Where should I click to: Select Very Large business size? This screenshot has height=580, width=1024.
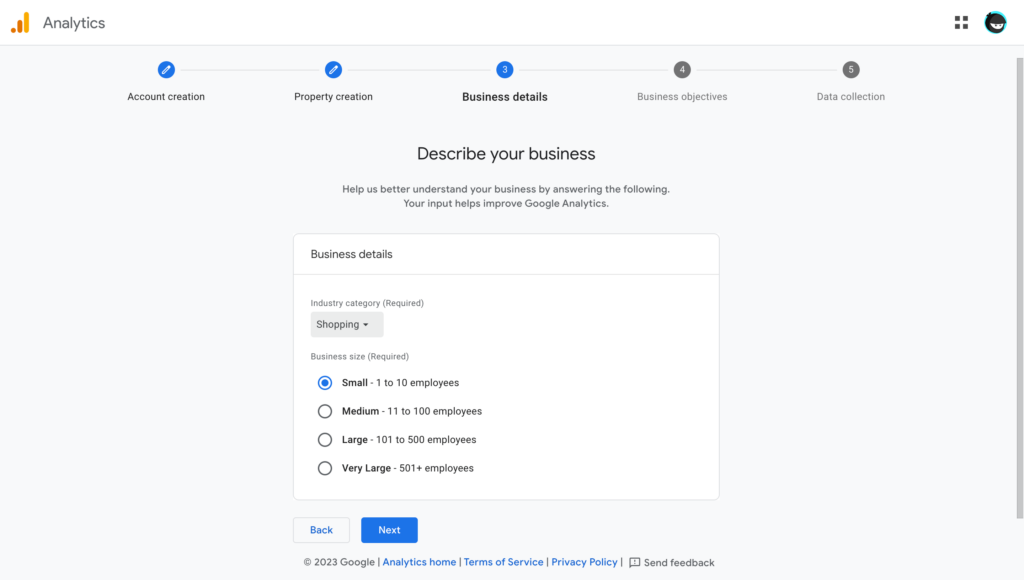(324, 467)
